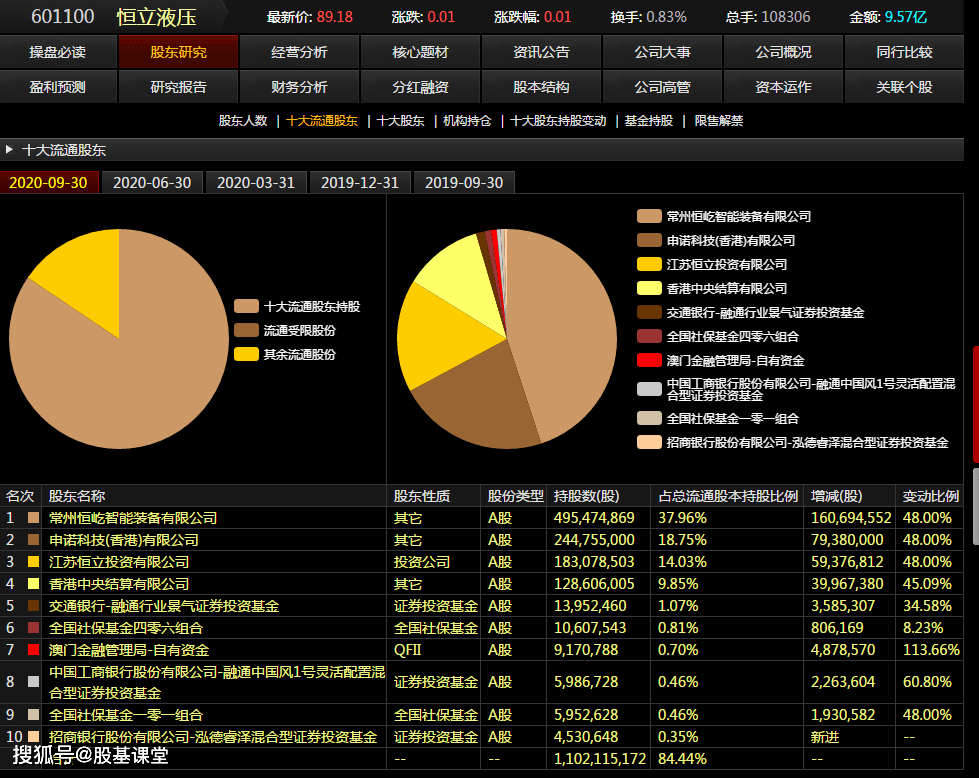
Task: Open the 操盘必读 section
Action: tap(58, 52)
